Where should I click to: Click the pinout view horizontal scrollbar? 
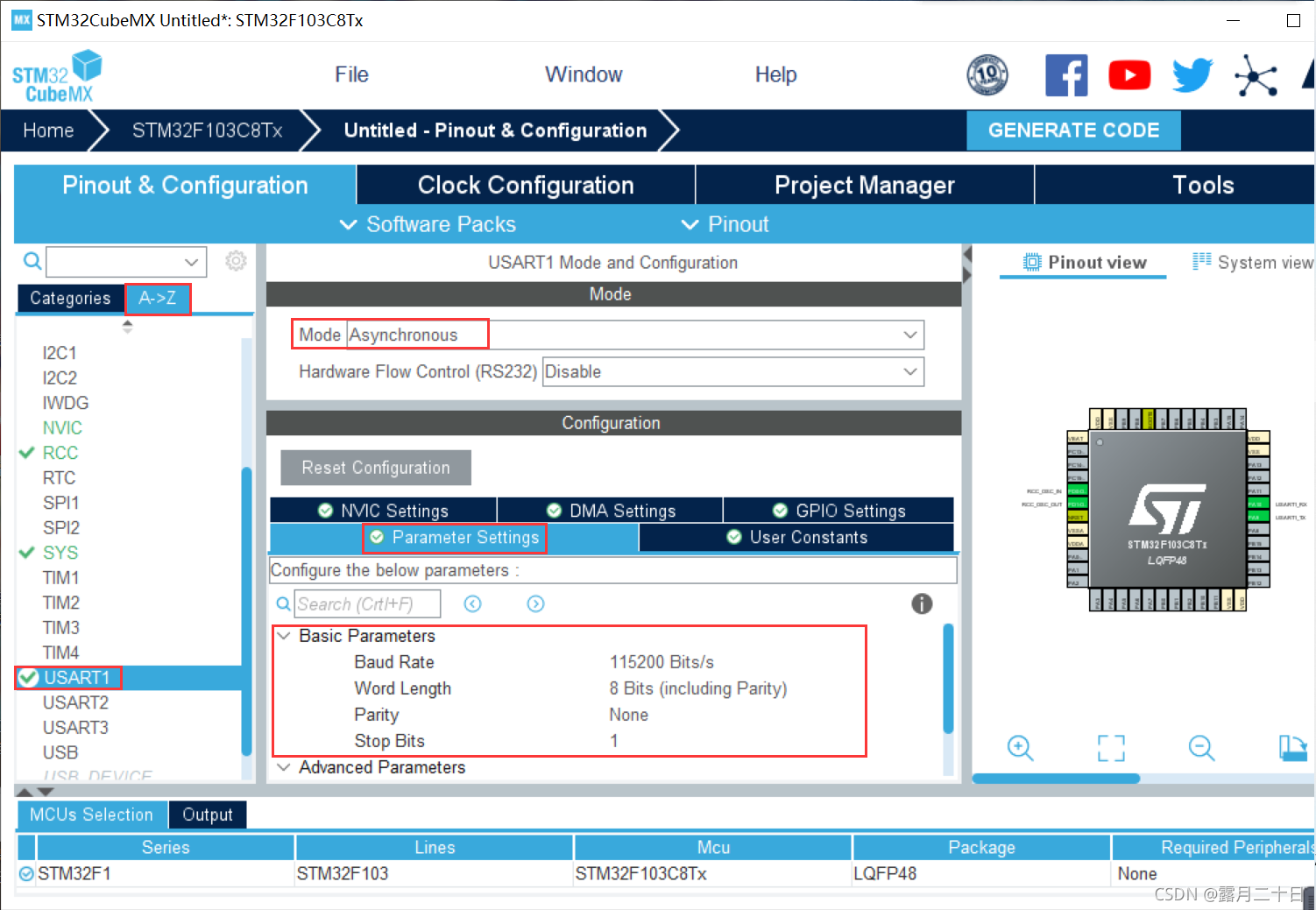(1057, 778)
